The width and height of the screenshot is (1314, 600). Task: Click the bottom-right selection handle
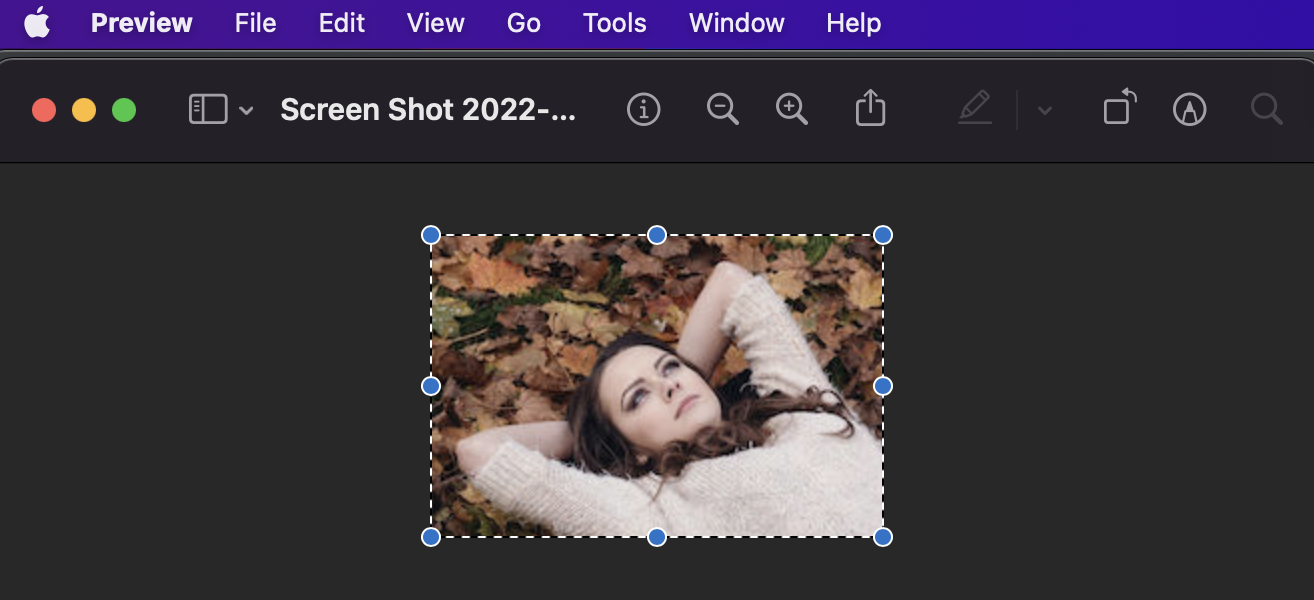tap(883, 537)
